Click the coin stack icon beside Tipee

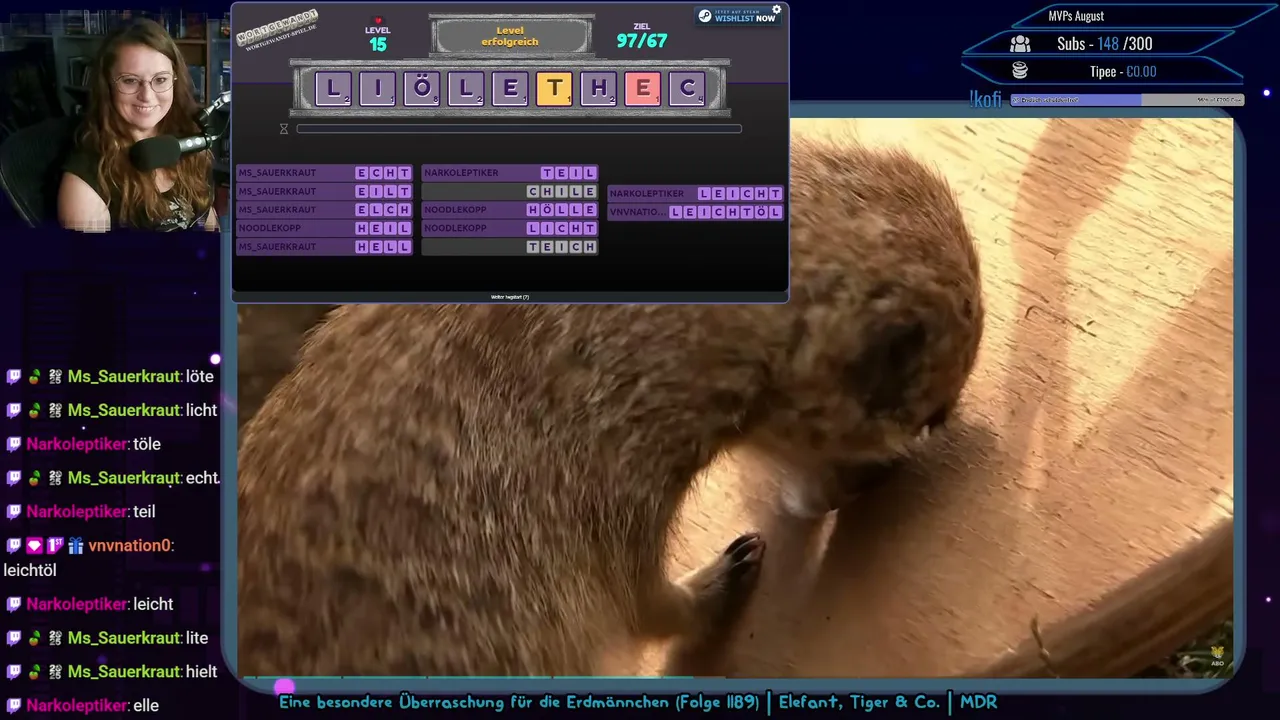tap(1020, 71)
